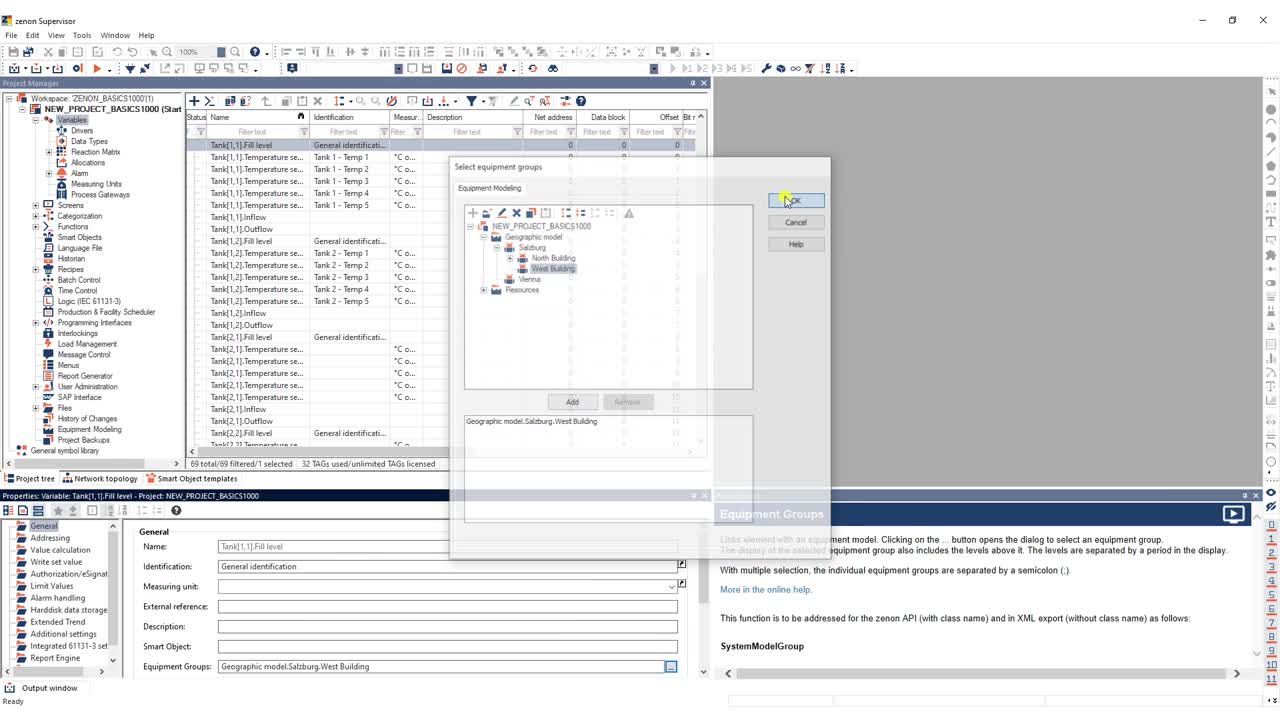Click delete X icon in dialog toolbar
Viewport: 1280px width, 720px height.
click(516, 213)
